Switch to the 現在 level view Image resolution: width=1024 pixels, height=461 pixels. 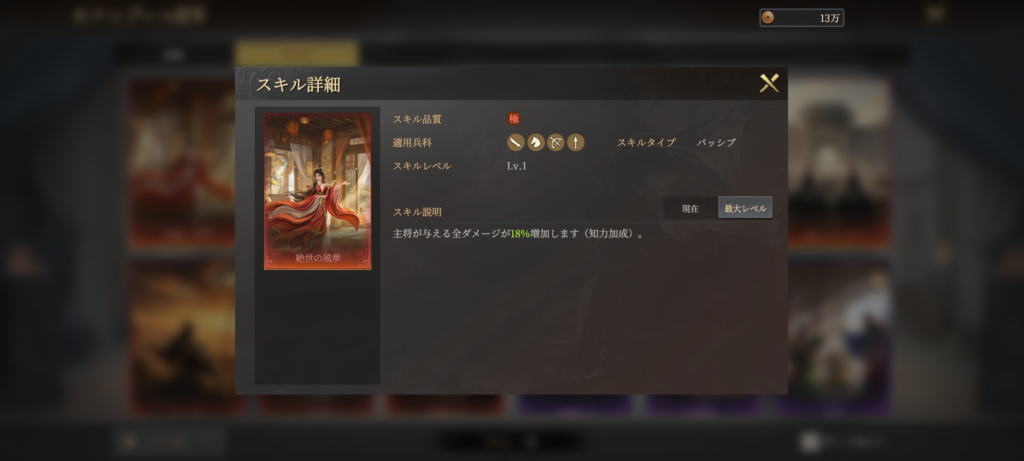pyautogui.click(x=690, y=208)
